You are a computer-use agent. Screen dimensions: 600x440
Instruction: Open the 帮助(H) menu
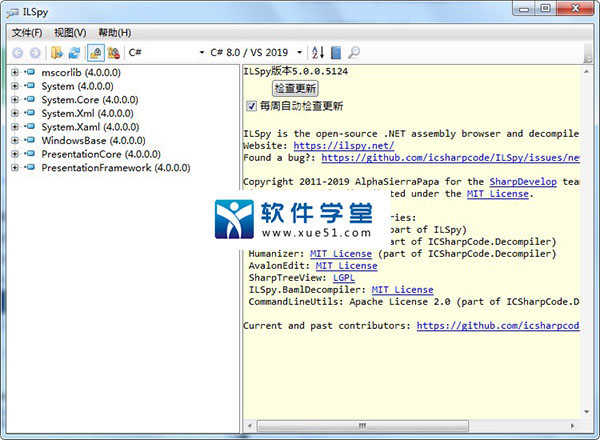[114, 33]
